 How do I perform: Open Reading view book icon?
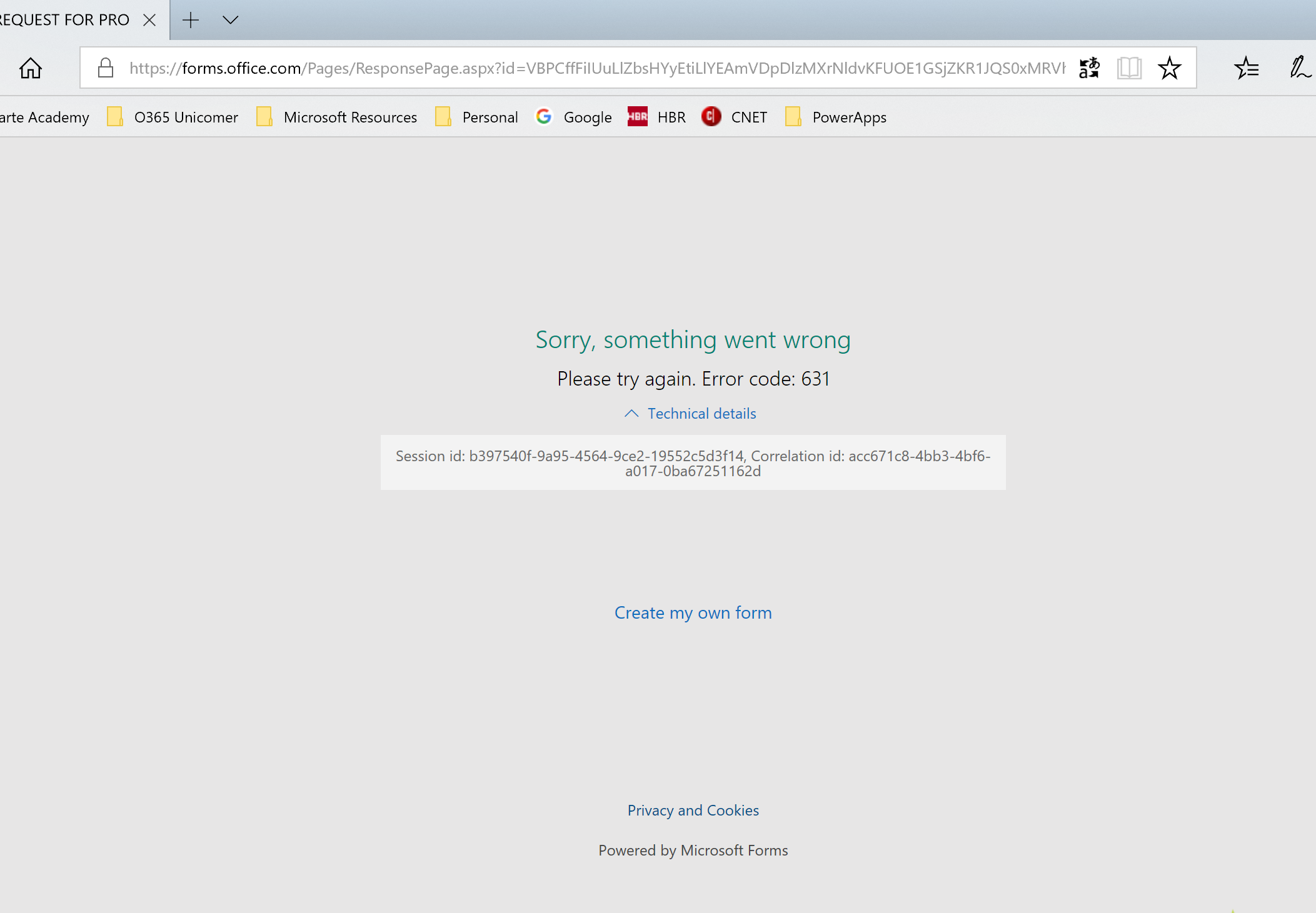(x=1129, y=68)
